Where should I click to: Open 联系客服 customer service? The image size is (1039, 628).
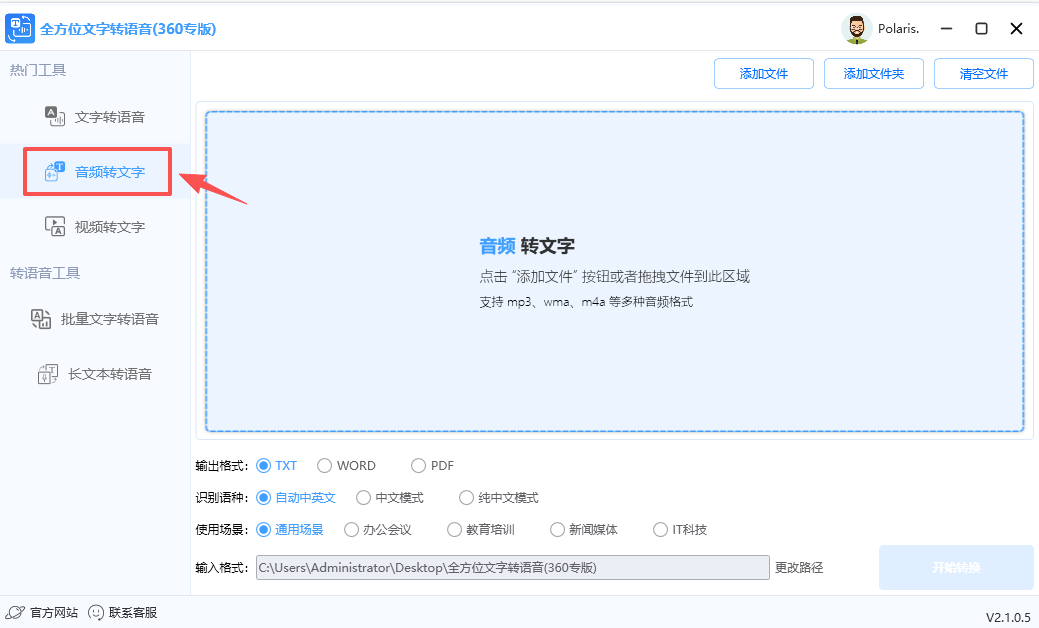(133, 611)
